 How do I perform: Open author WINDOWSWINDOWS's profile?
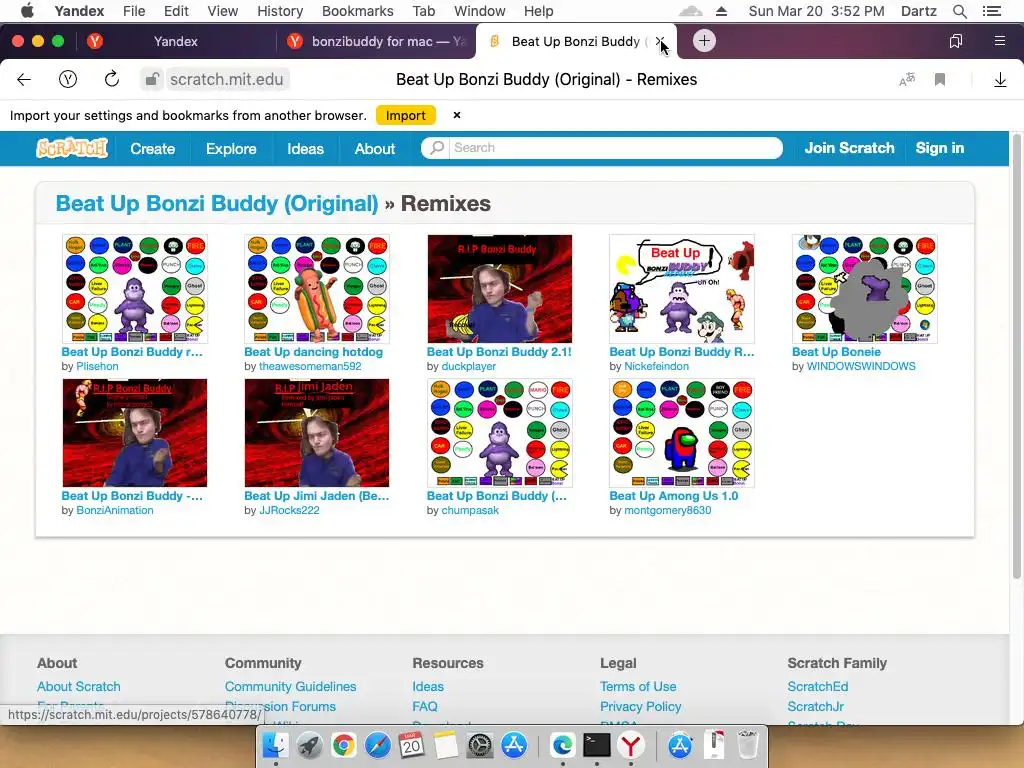861,366
